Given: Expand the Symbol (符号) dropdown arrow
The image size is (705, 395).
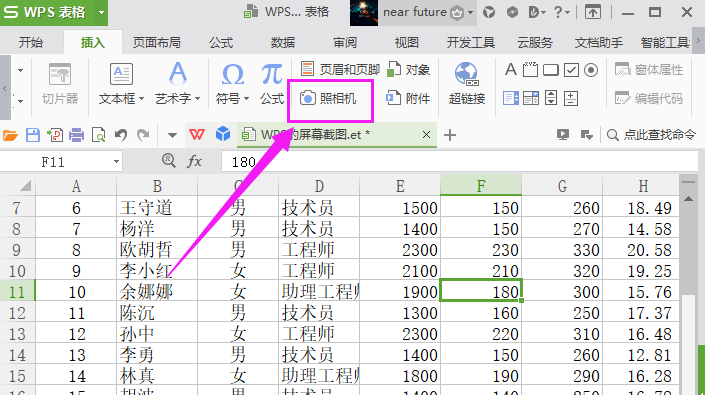Looking at the screenshot, I should click(246, 98).
